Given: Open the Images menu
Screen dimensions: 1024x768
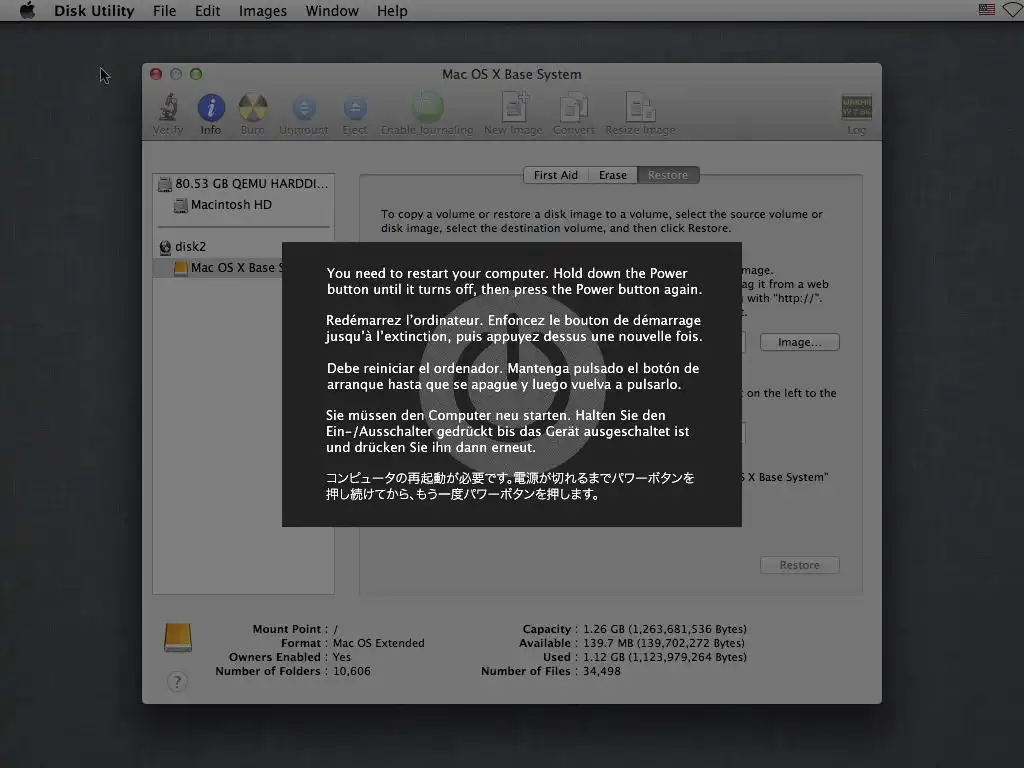Looking at the screenshot, I should coord(263,10).
